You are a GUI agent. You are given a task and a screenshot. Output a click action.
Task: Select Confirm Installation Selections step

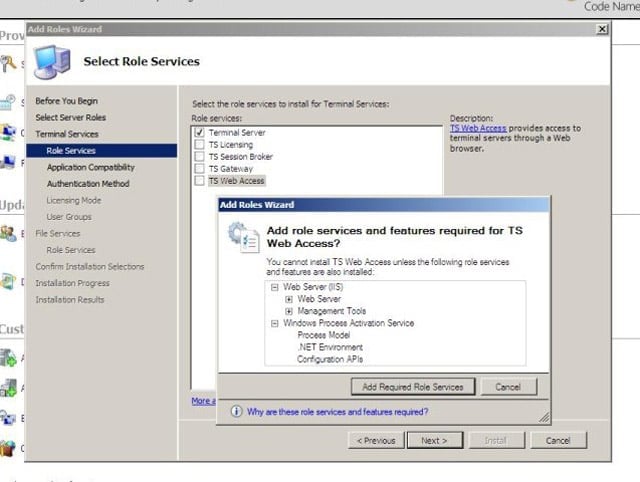click(x=90, y=267)
